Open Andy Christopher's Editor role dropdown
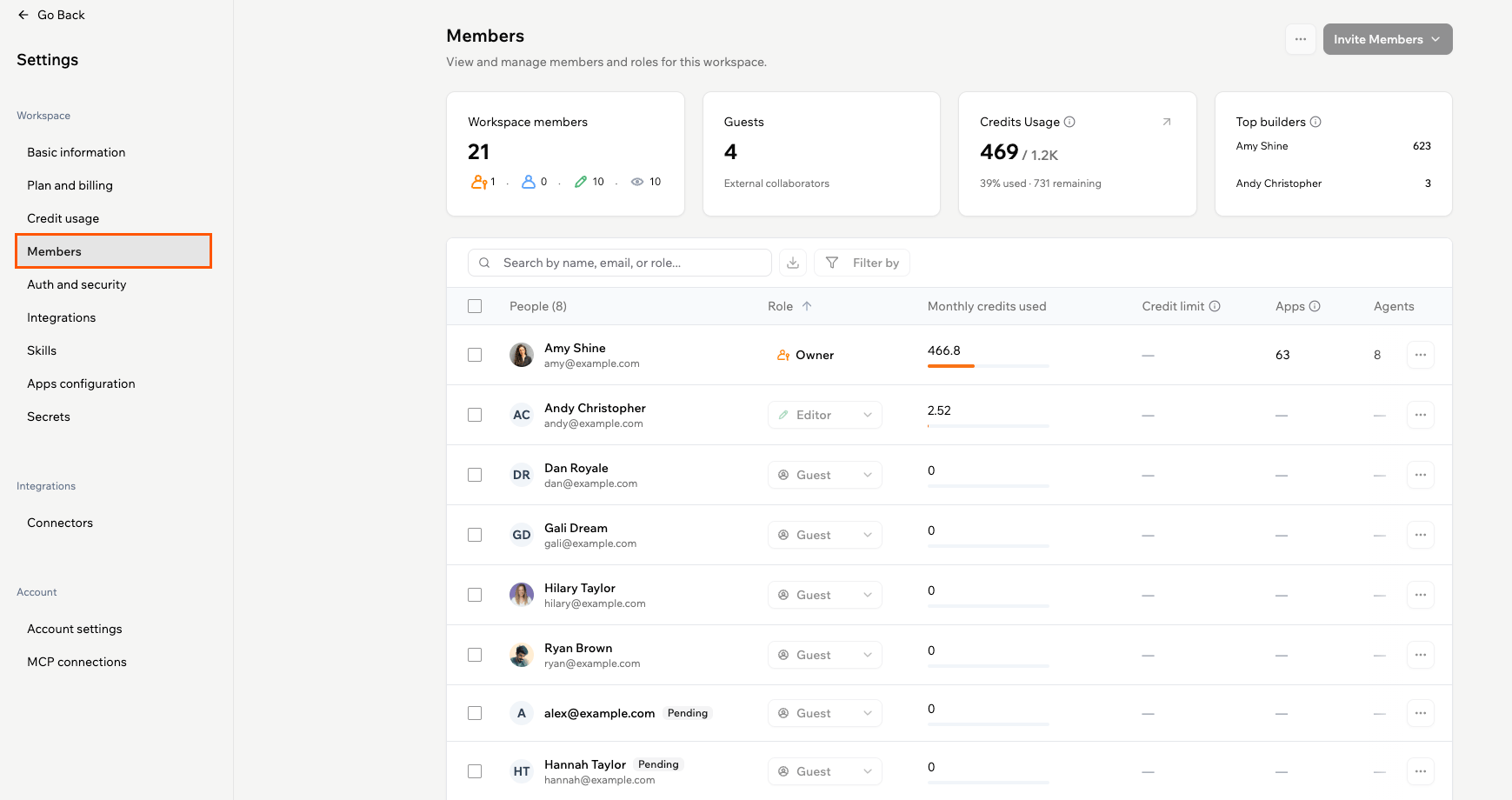Image resolution: width=1512 pixels, height=800 pixels. coord(824,415)
